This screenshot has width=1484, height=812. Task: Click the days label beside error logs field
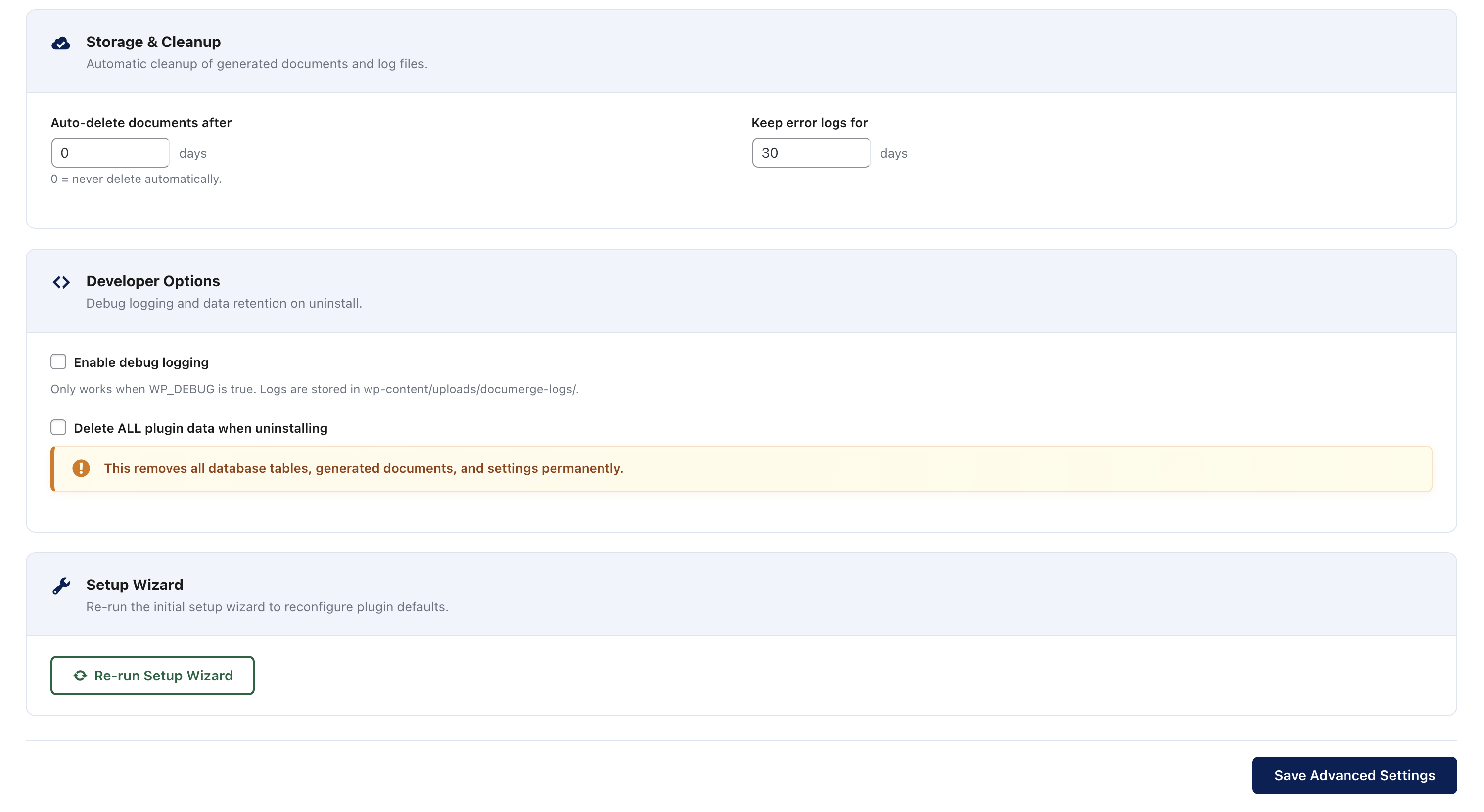pyautogui.click(x=893, y=153)
